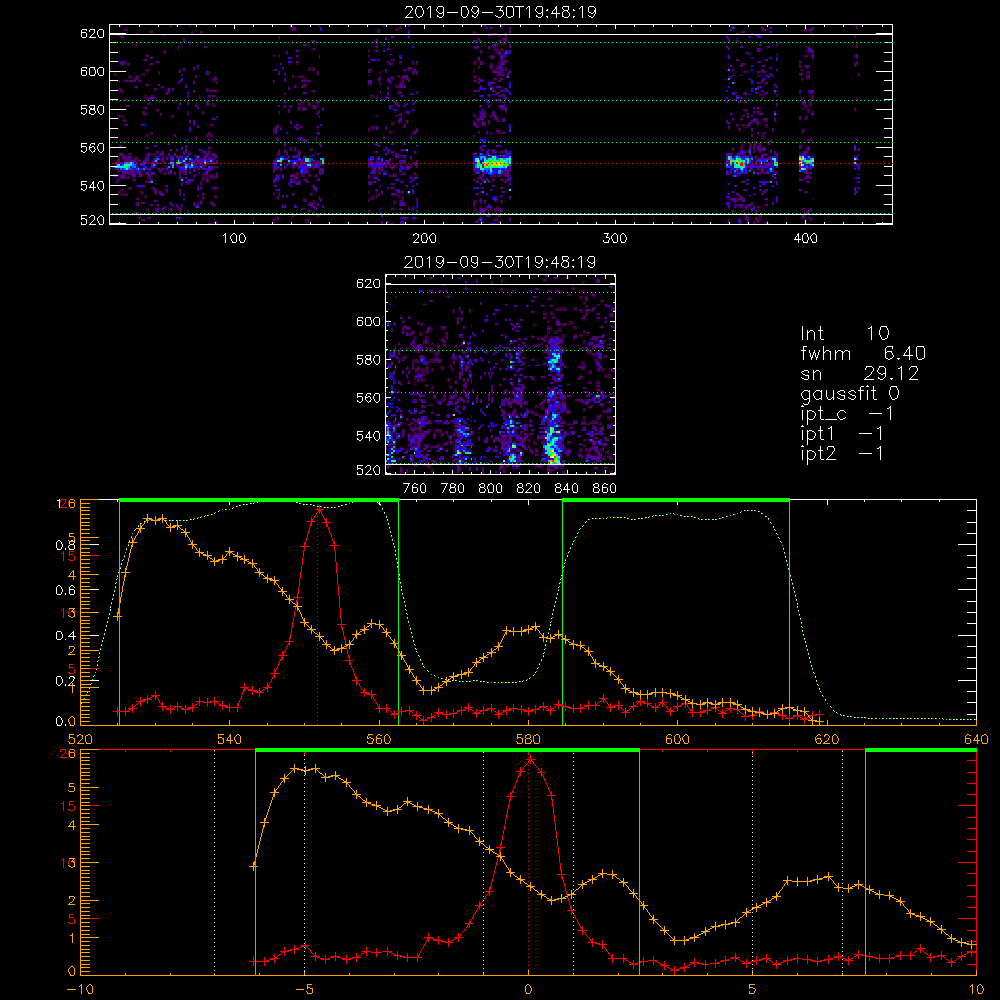This screenshot has width=1000, height=1000.
Task: Click the 800 tick label under small spectrogram
Action: [490, 489]
